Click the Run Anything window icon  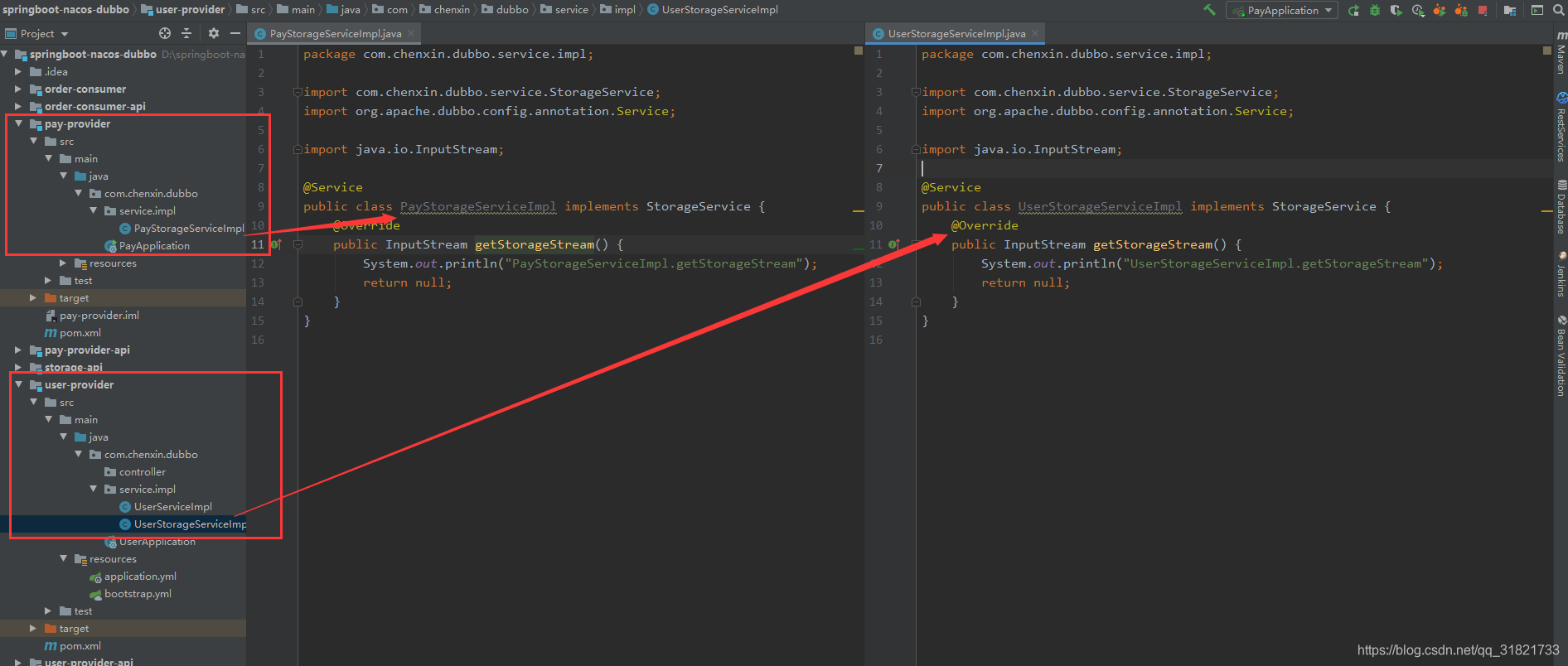pyautogui.click(x=1537, y=10)
